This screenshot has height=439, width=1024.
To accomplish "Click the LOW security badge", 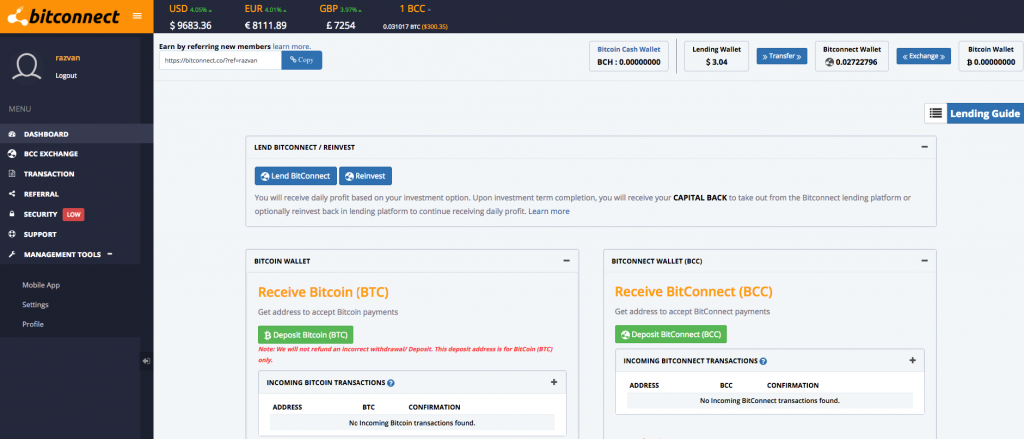I will point(73,214).
